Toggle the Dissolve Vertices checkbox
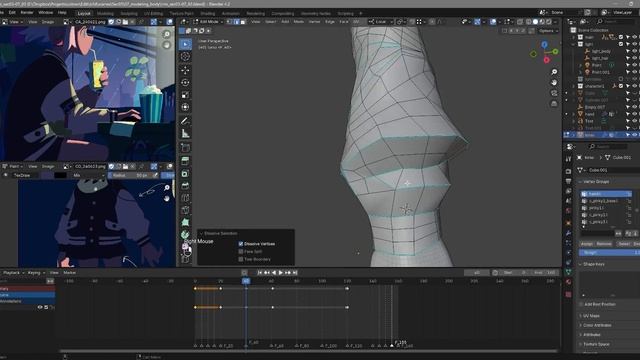This screenshot has width=640, height=360. tap(241, 244)
